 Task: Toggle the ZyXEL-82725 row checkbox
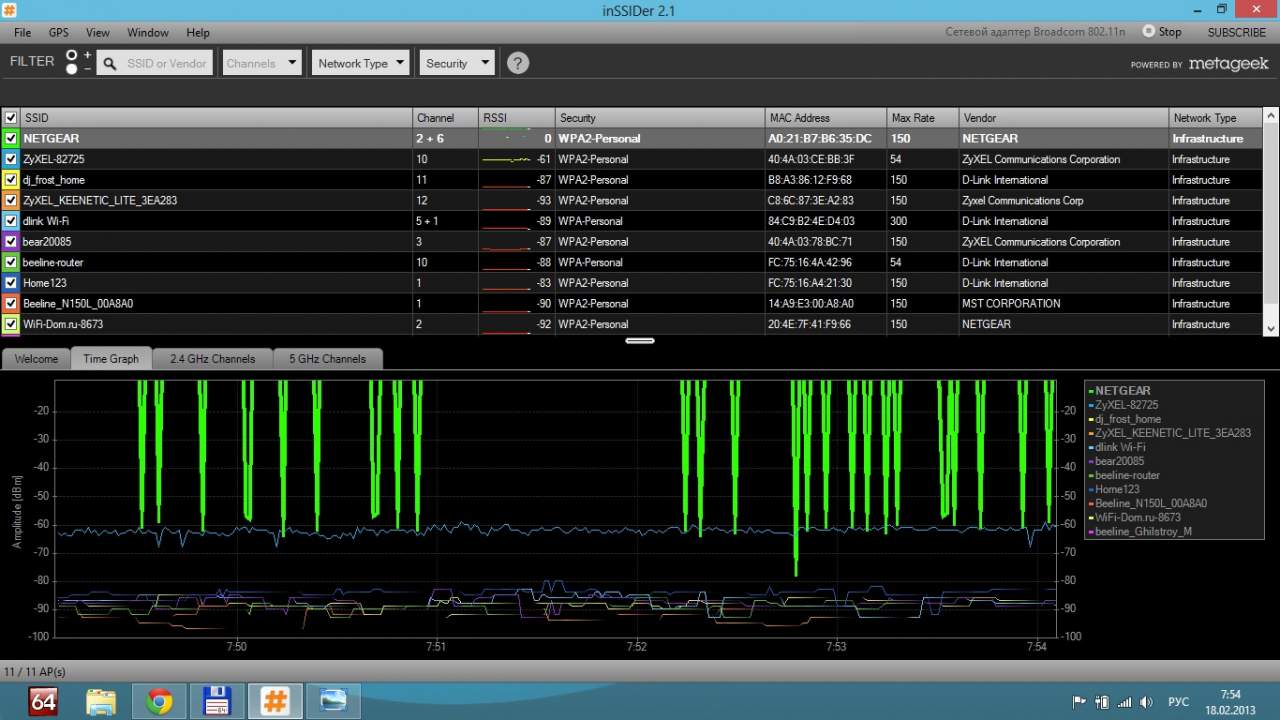coord(11,159)
